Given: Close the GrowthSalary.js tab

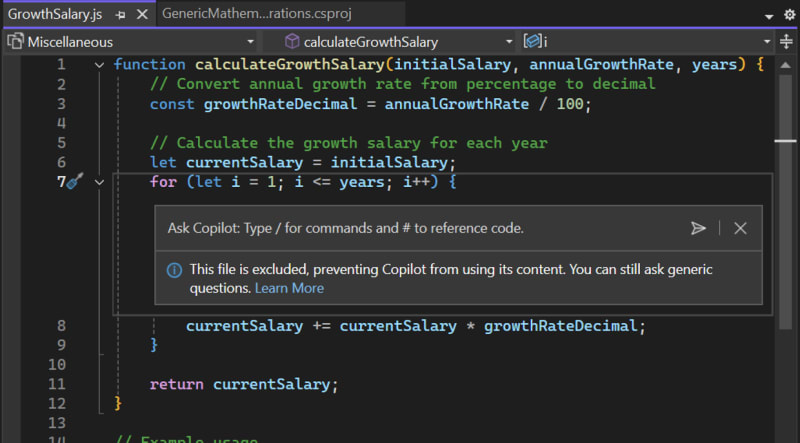Looking at the screenshot, I should click(141, 15).
